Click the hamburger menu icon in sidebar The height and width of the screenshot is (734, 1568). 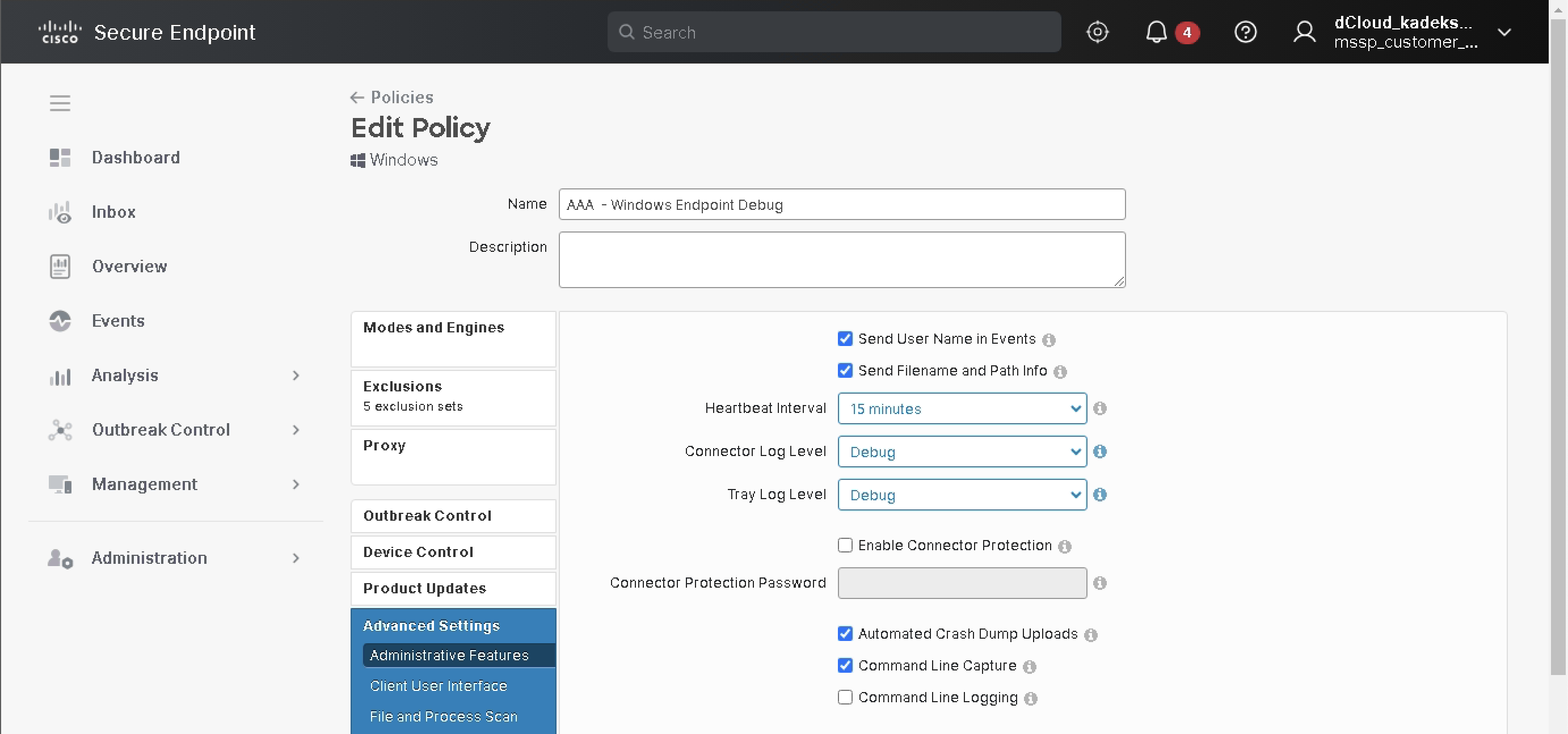pos(60,103)
